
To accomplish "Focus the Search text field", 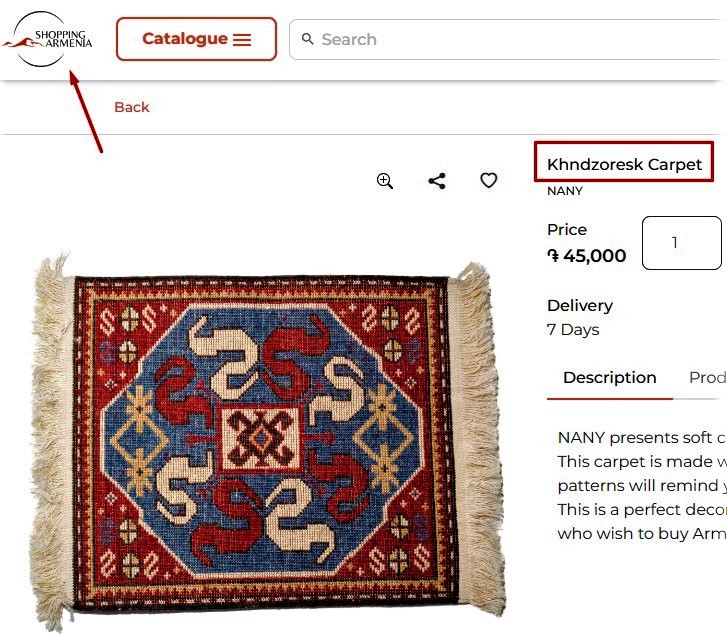I will coord(500,40).
